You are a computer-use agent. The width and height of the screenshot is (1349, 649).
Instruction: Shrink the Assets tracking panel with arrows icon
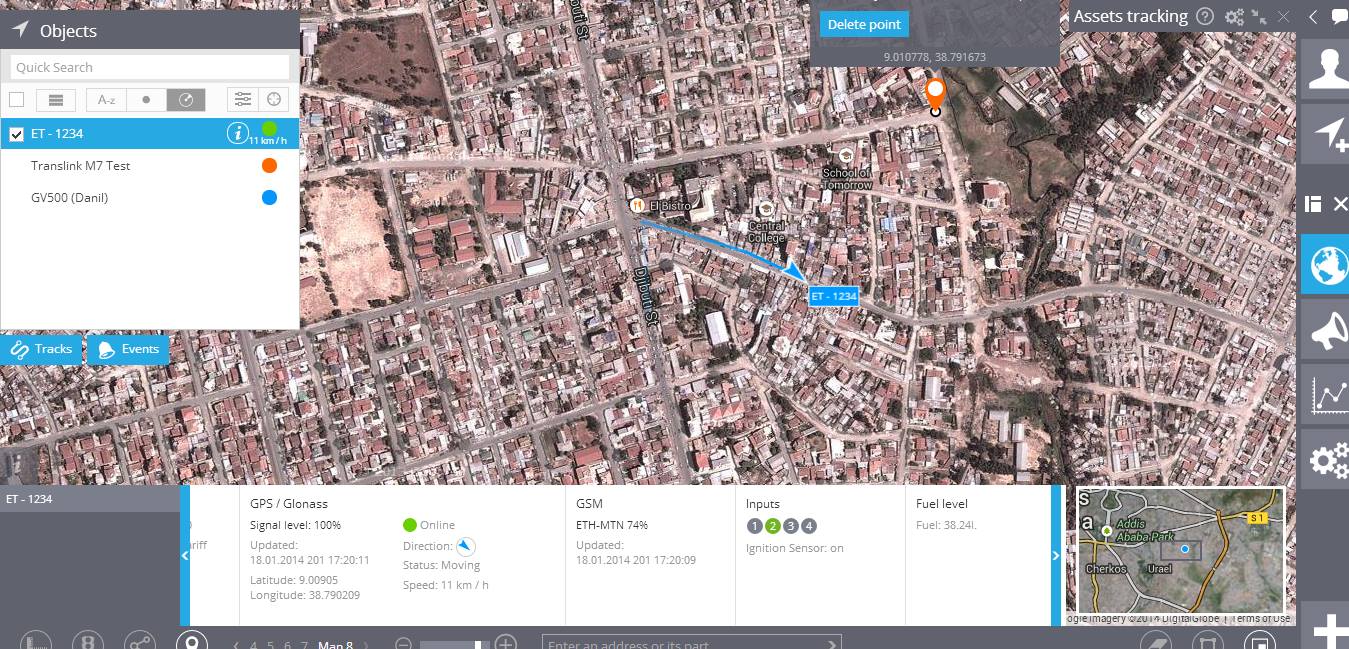tap(1260, 17)
